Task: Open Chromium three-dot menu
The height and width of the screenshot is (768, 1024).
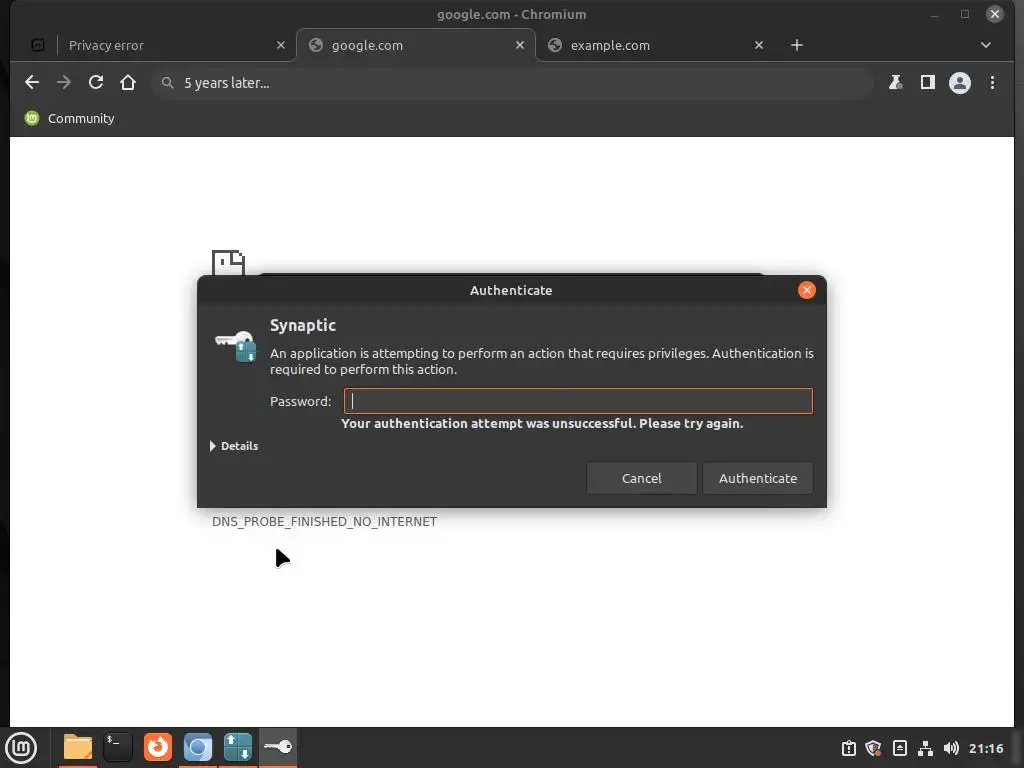Action: point(992,82)
